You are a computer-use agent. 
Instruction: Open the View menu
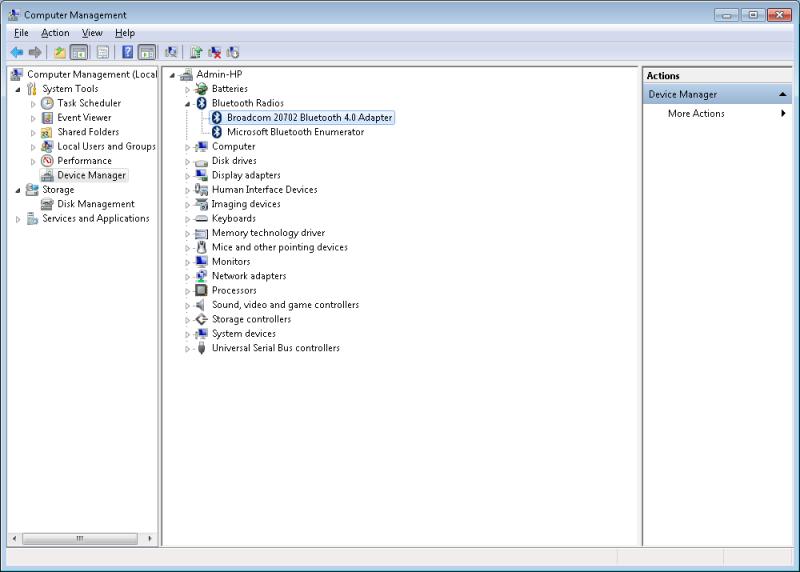pyautogui.click(x=92, y=33)
